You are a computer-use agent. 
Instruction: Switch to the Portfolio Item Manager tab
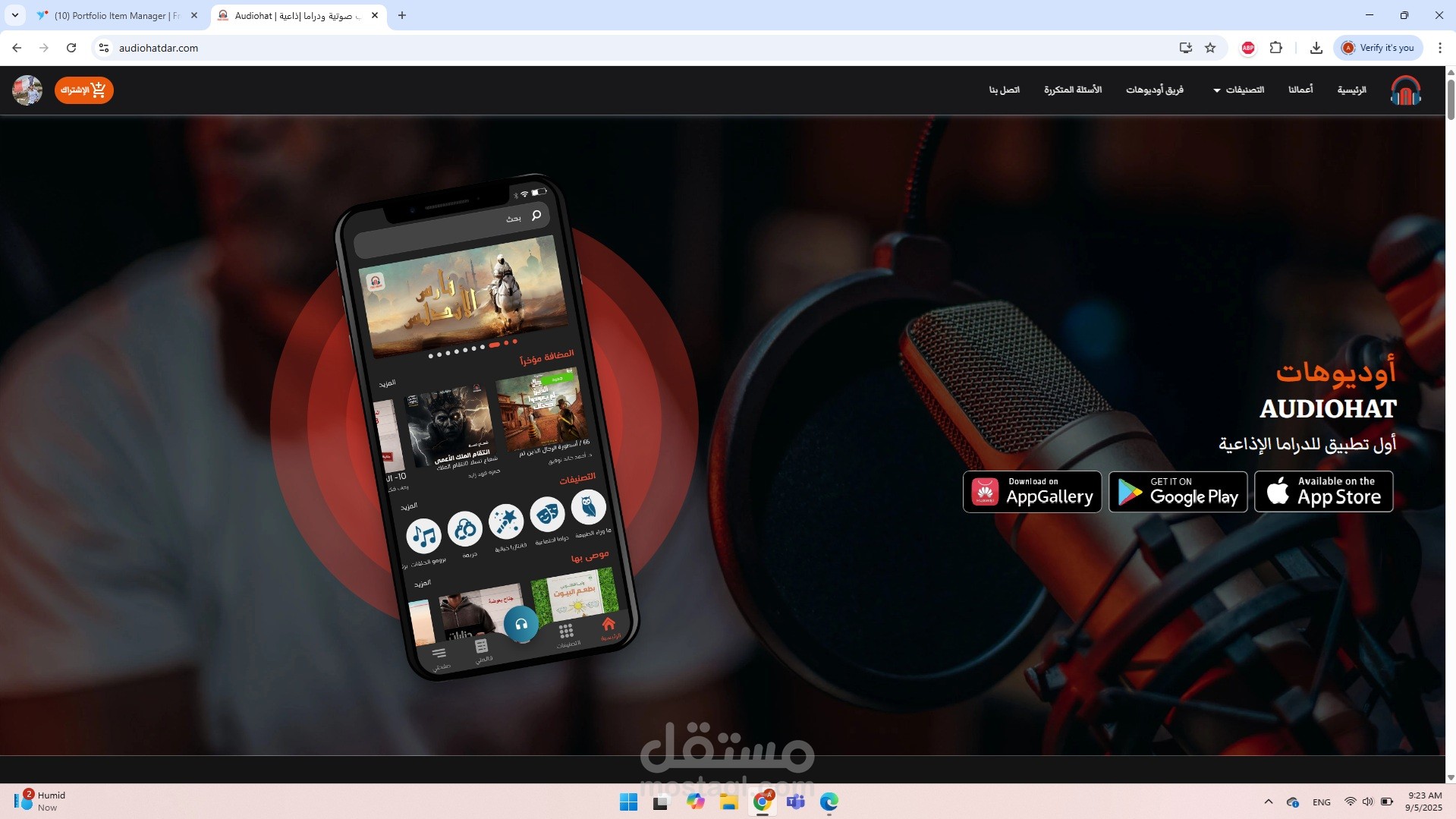click(117, 15)
